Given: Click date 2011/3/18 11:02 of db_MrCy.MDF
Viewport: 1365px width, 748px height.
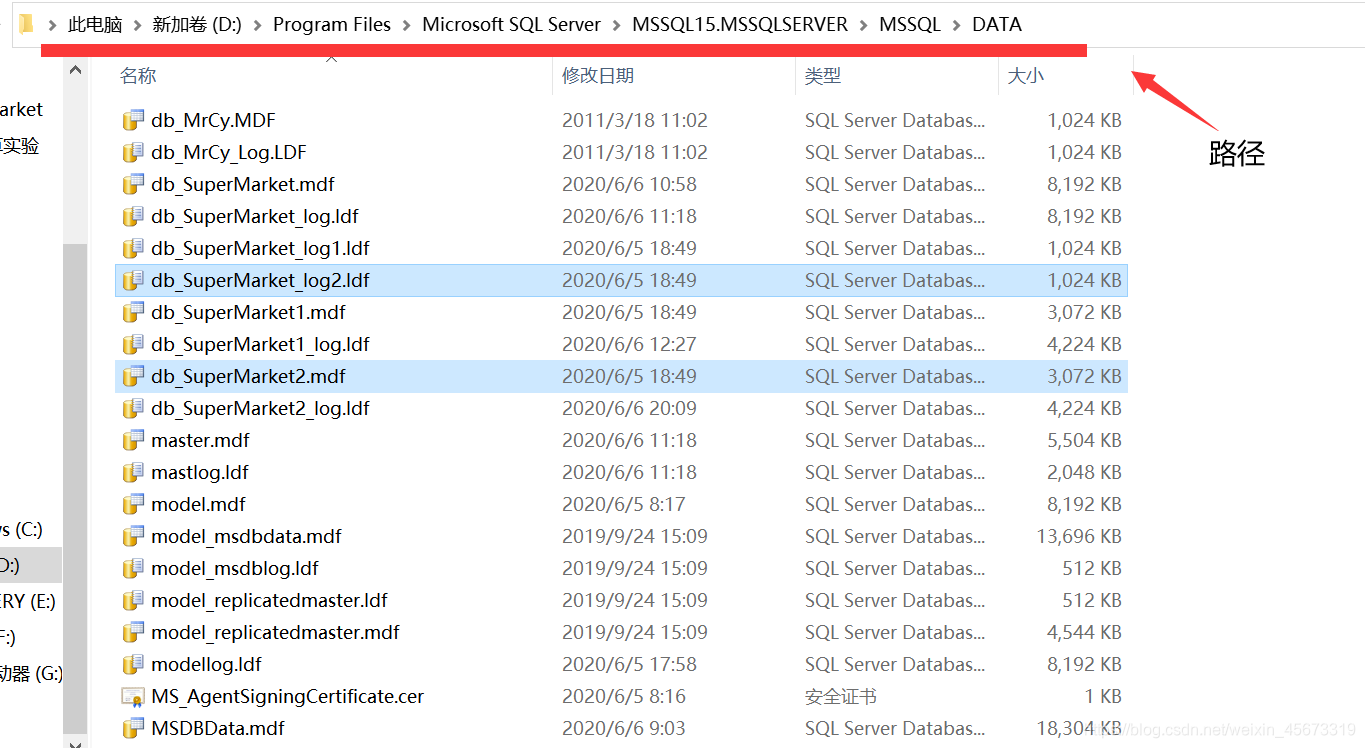Looking at the screenshot, I should tap(635, 120).
